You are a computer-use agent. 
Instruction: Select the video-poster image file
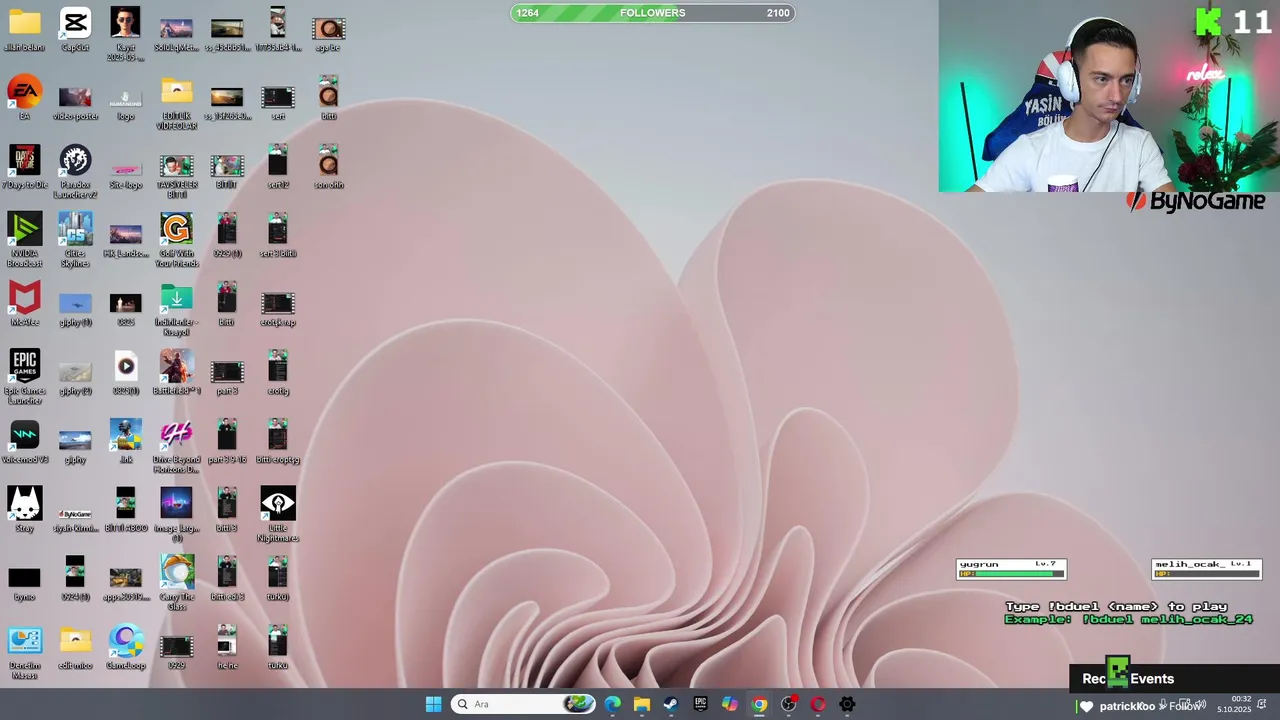click(x=75, y=103)
